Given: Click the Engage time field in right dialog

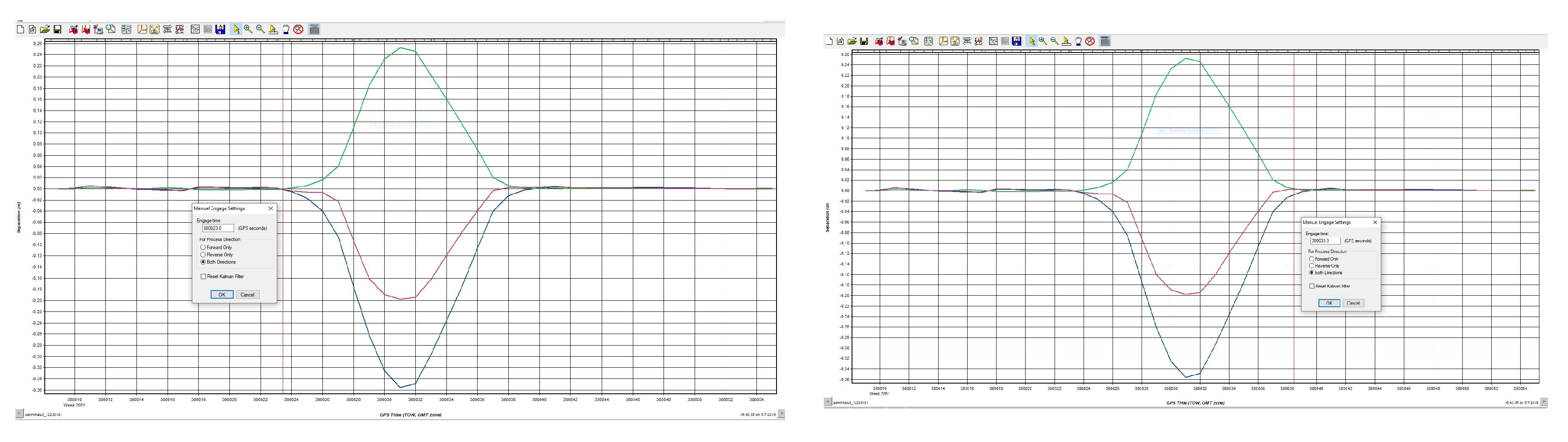Looking at the screenshot, I should click(1325, 241).
